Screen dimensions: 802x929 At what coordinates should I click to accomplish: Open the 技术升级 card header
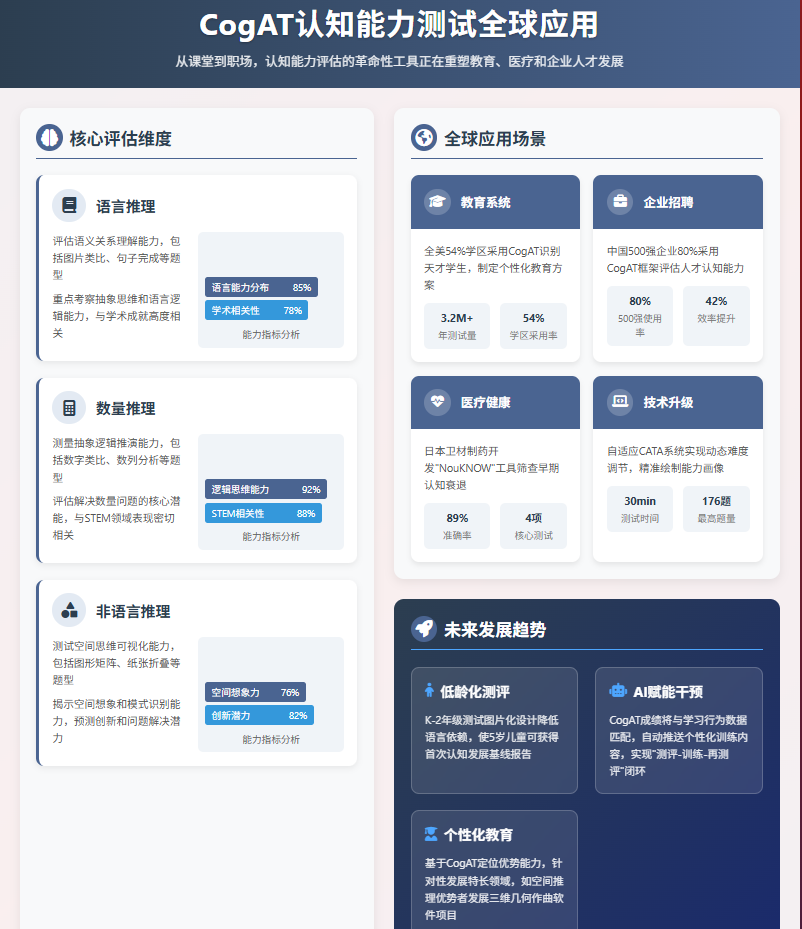678,402
